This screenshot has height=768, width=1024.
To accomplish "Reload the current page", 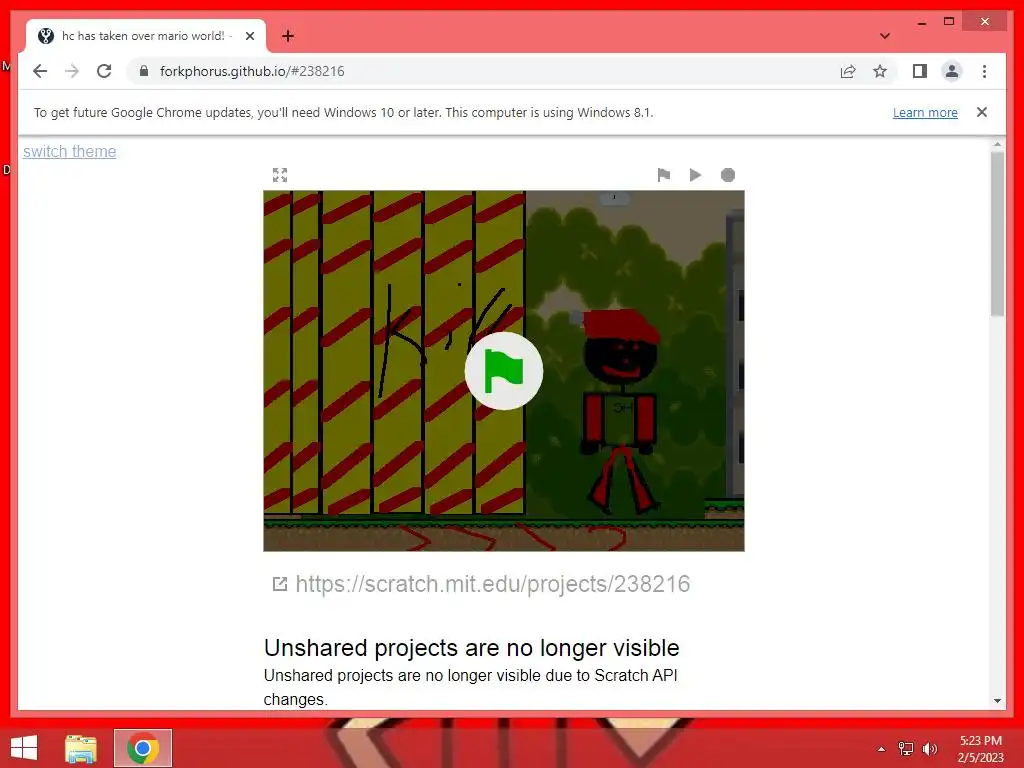I will pyautogui.click(x=104, y=71).
